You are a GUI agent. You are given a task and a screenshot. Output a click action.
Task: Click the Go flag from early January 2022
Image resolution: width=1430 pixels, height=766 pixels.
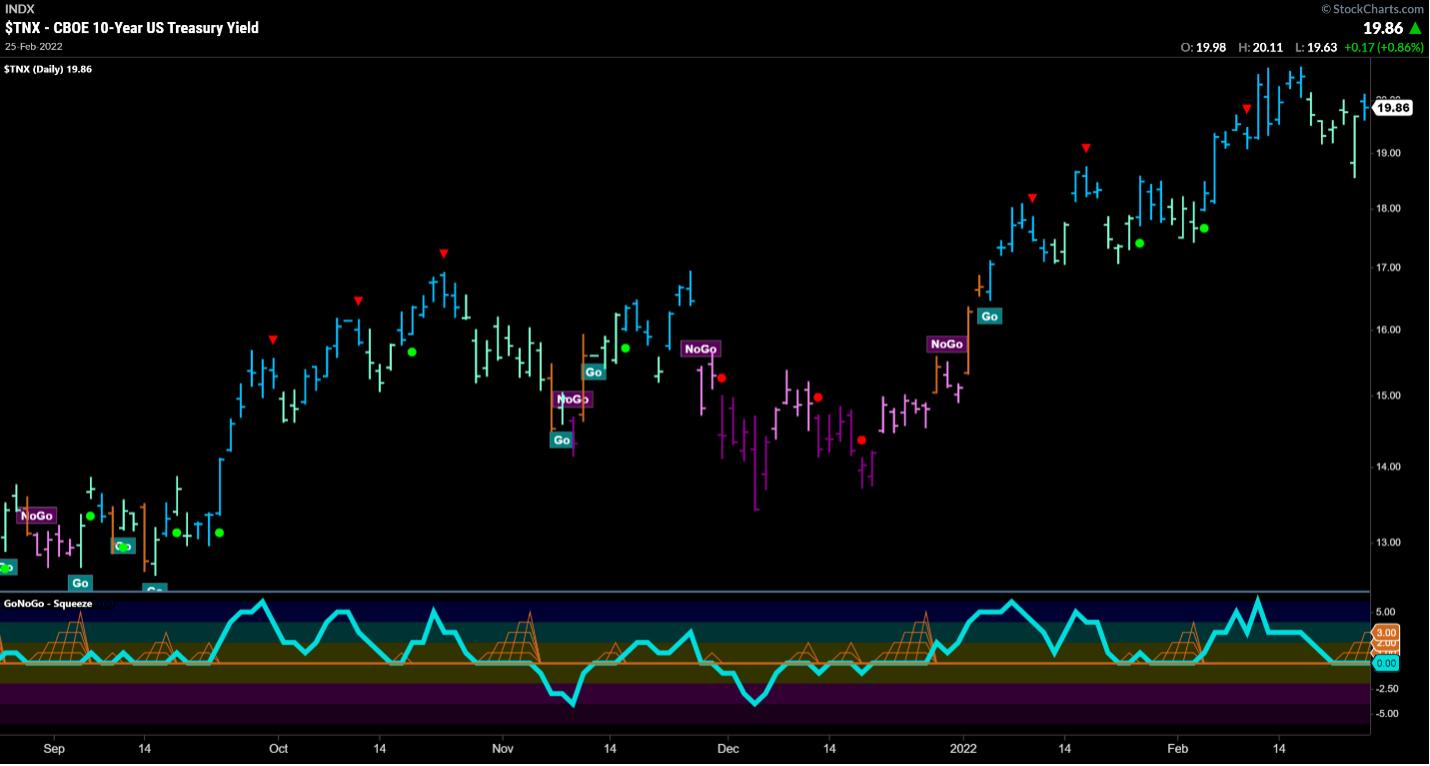coord(989,316)
